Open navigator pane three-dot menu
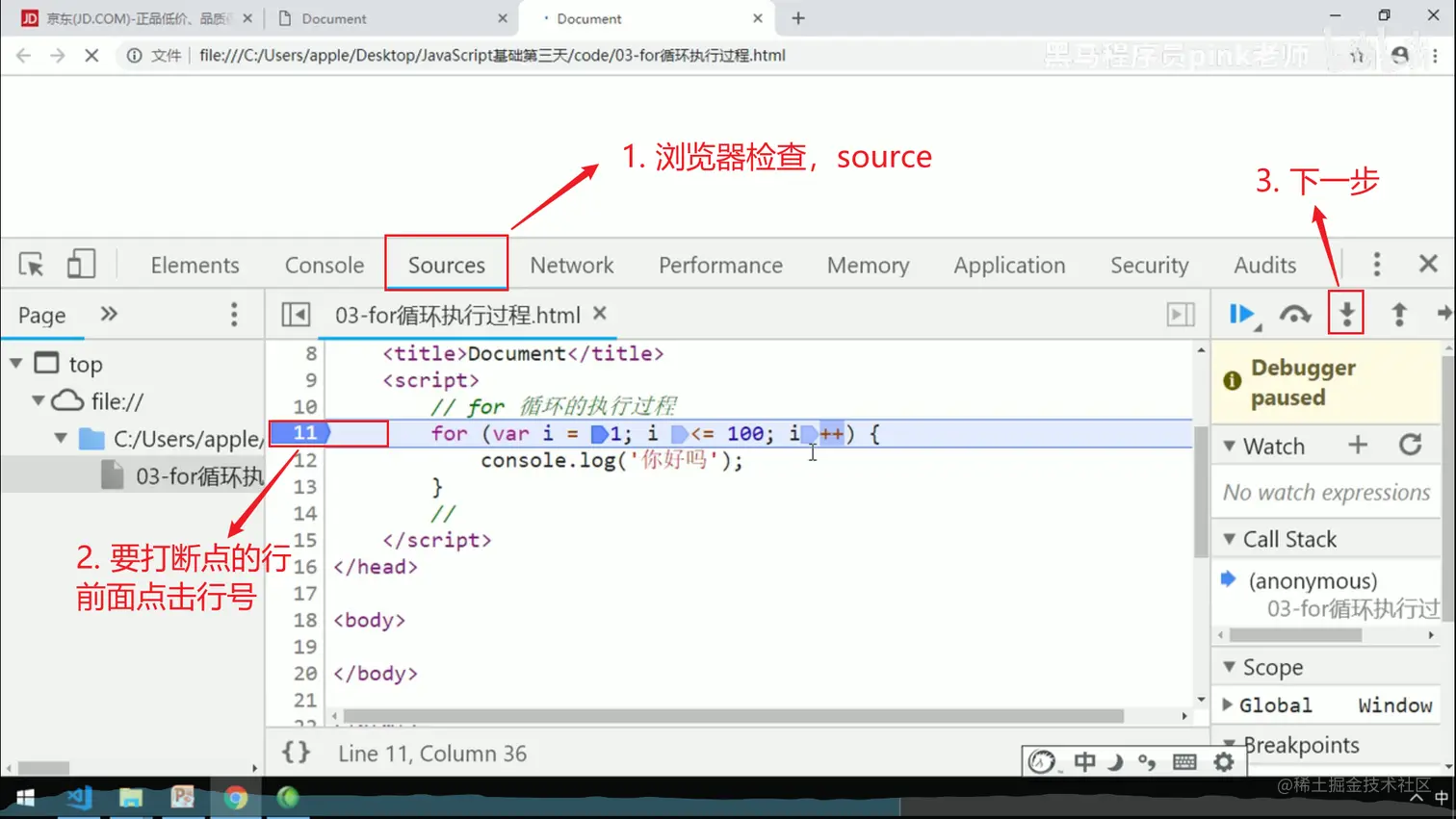Image resolution: width=1456 pixels, height=819 pixels. (x=234, y=315)
